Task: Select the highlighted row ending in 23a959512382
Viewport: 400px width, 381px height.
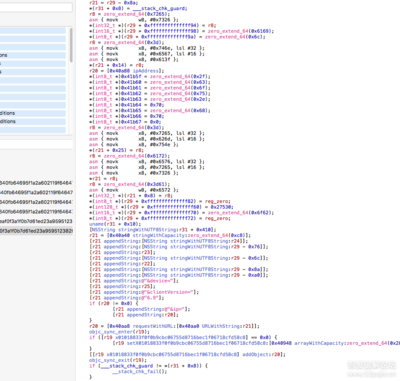Action: pos(36,231)
